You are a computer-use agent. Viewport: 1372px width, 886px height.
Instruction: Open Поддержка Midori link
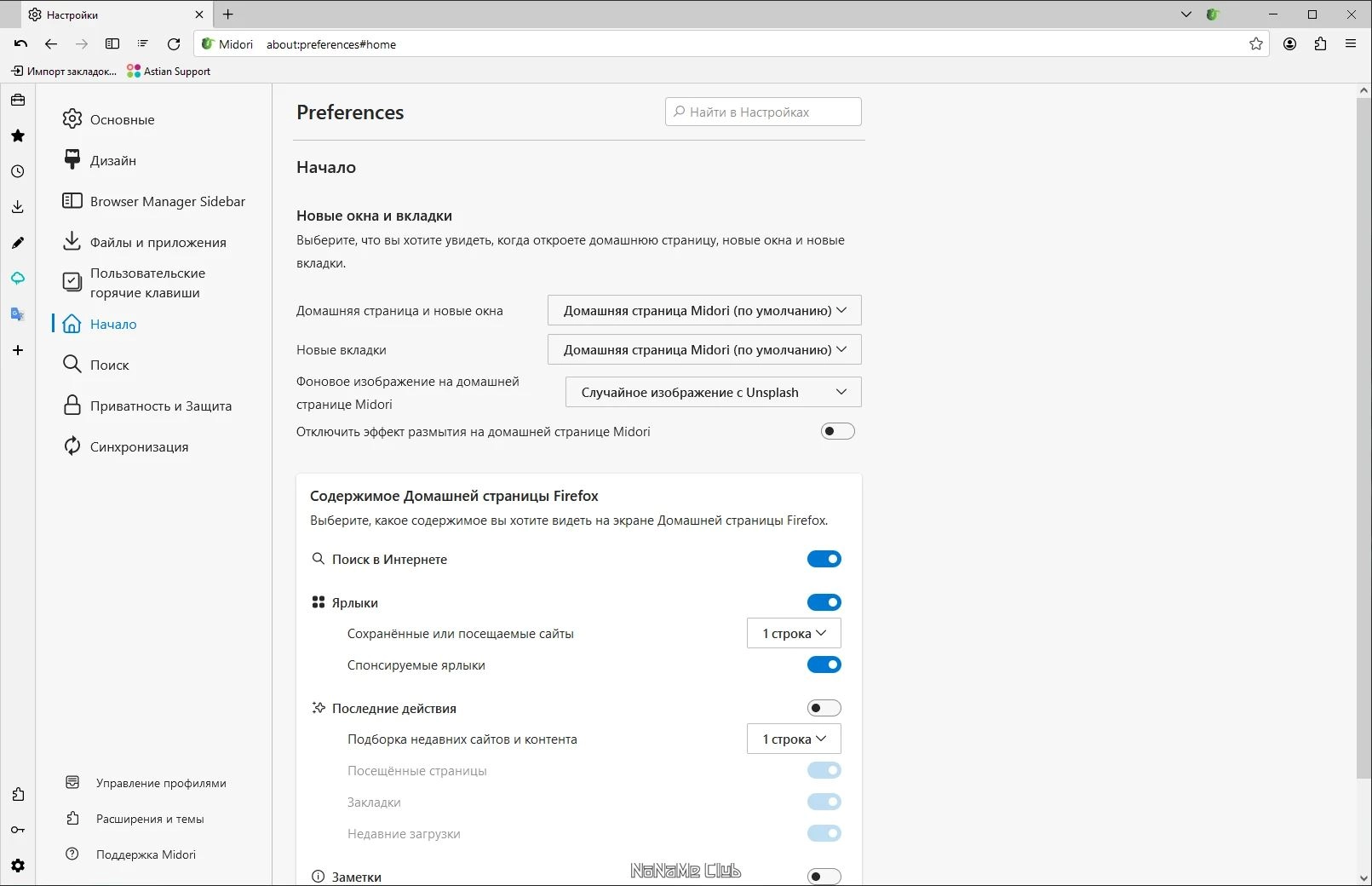[130, 854]
